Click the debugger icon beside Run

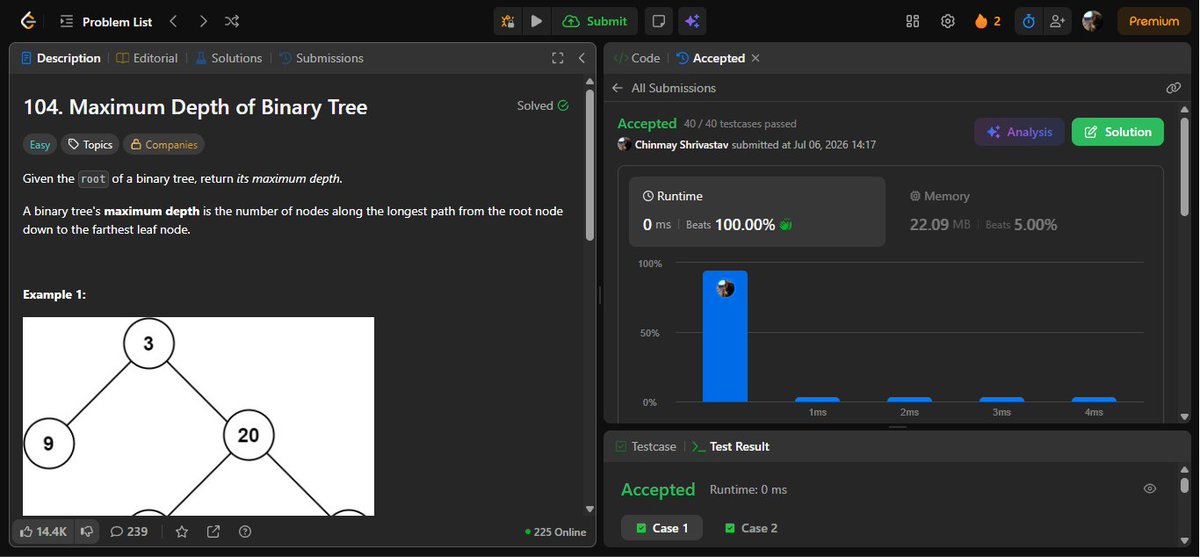508,20
